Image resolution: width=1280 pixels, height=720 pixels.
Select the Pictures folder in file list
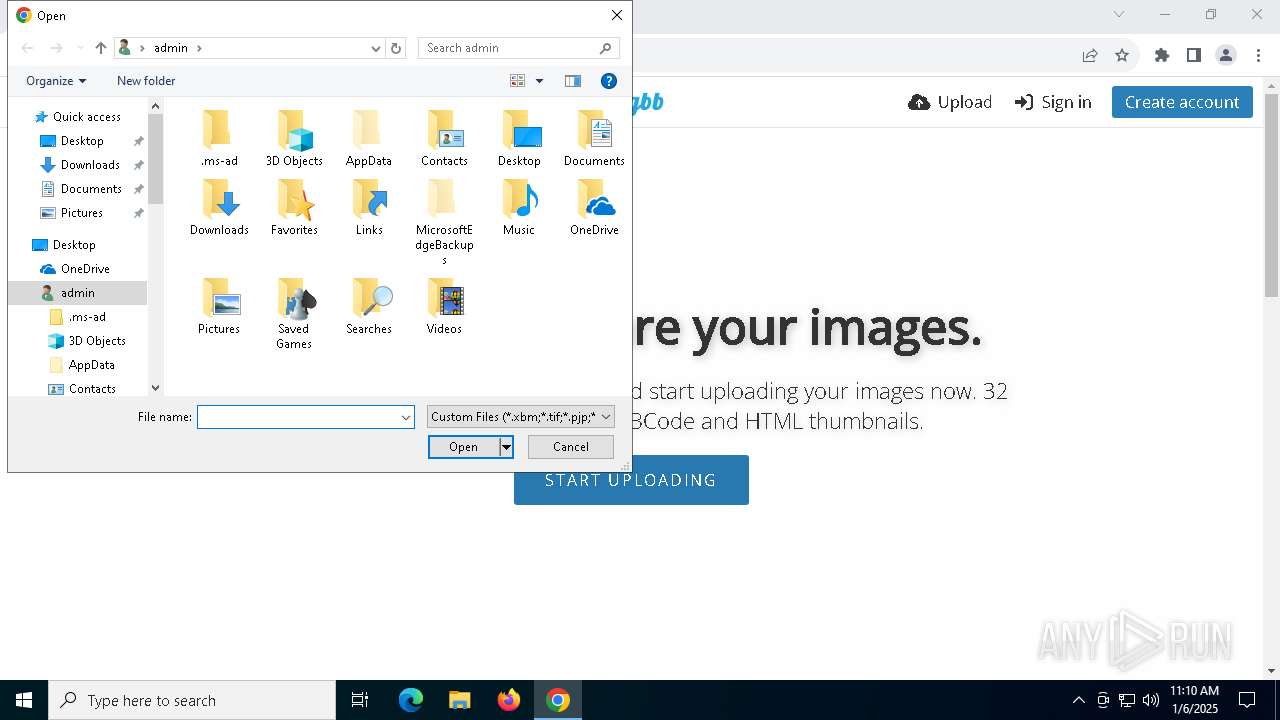pos(219,306)
